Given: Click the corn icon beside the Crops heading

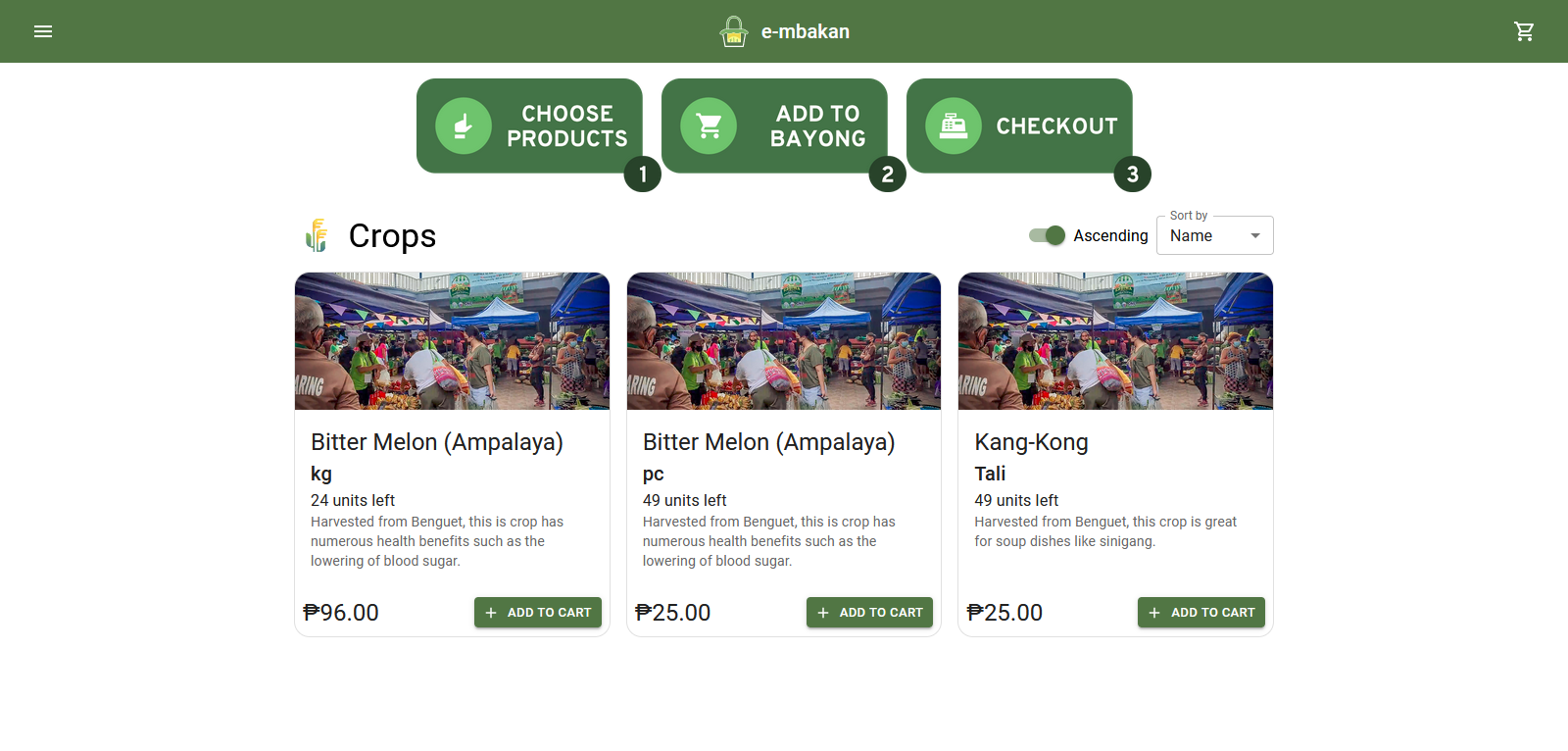Looking at the screenshot, I should (316, 235).
